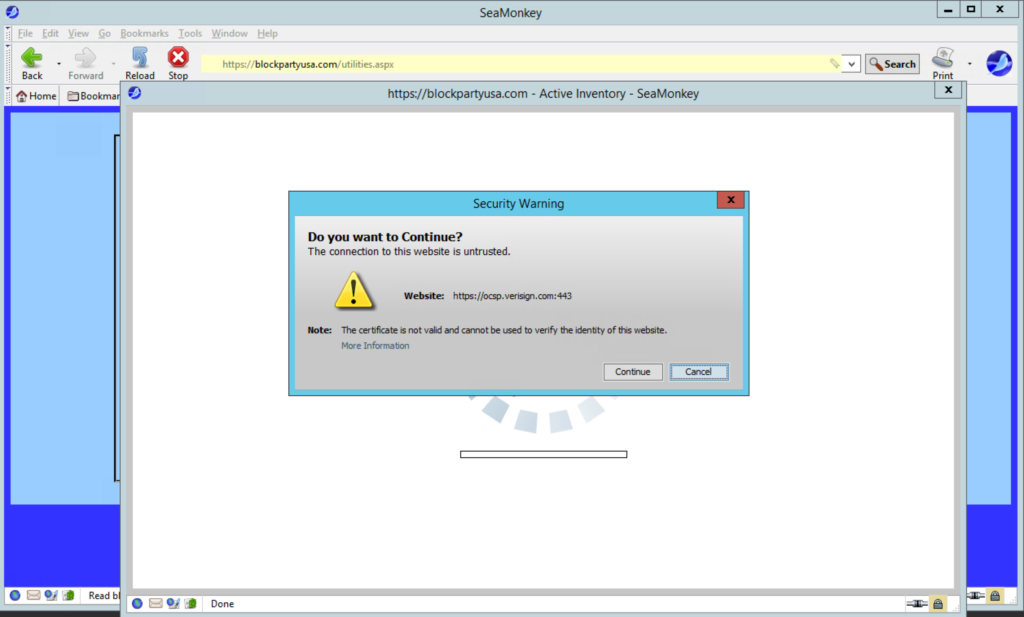Open Mail icon in Active Inventory status bar

coord(155,603)
